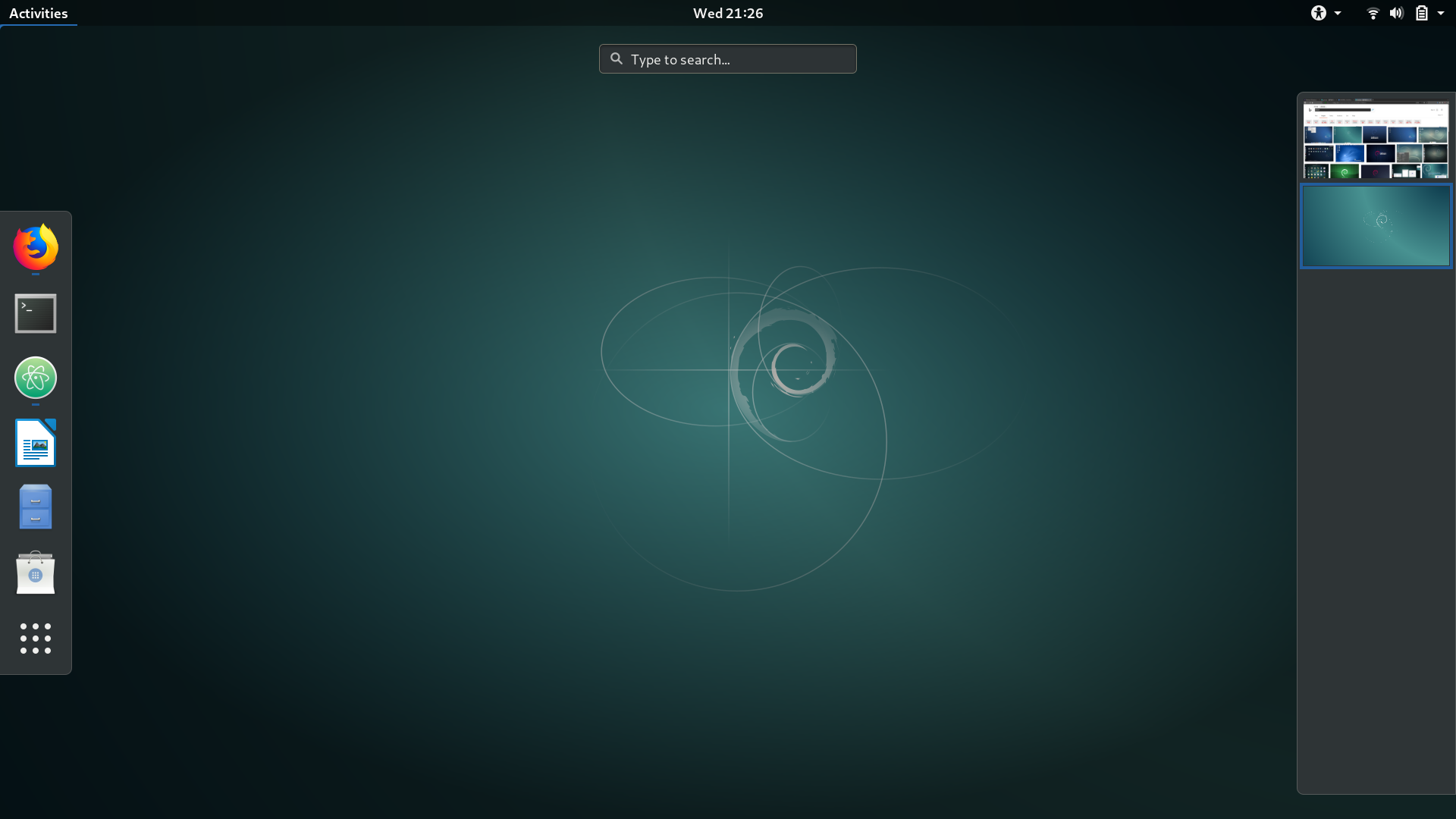This screenshot has width=1456, height=819.
Task: Launch the Software store icon
Action: [x=36, y=573]
